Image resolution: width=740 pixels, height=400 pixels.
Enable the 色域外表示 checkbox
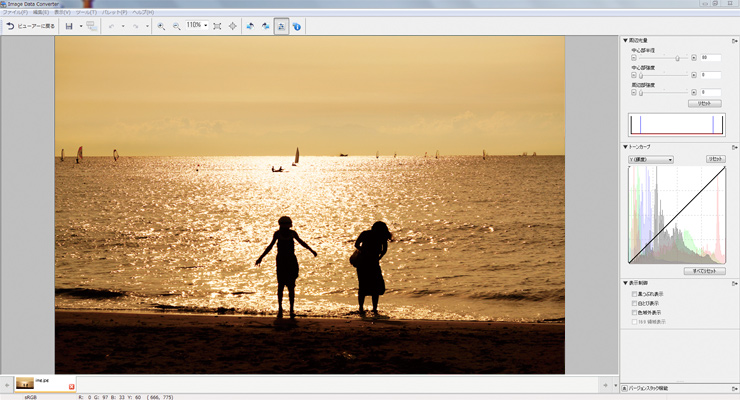click(633, 312)
